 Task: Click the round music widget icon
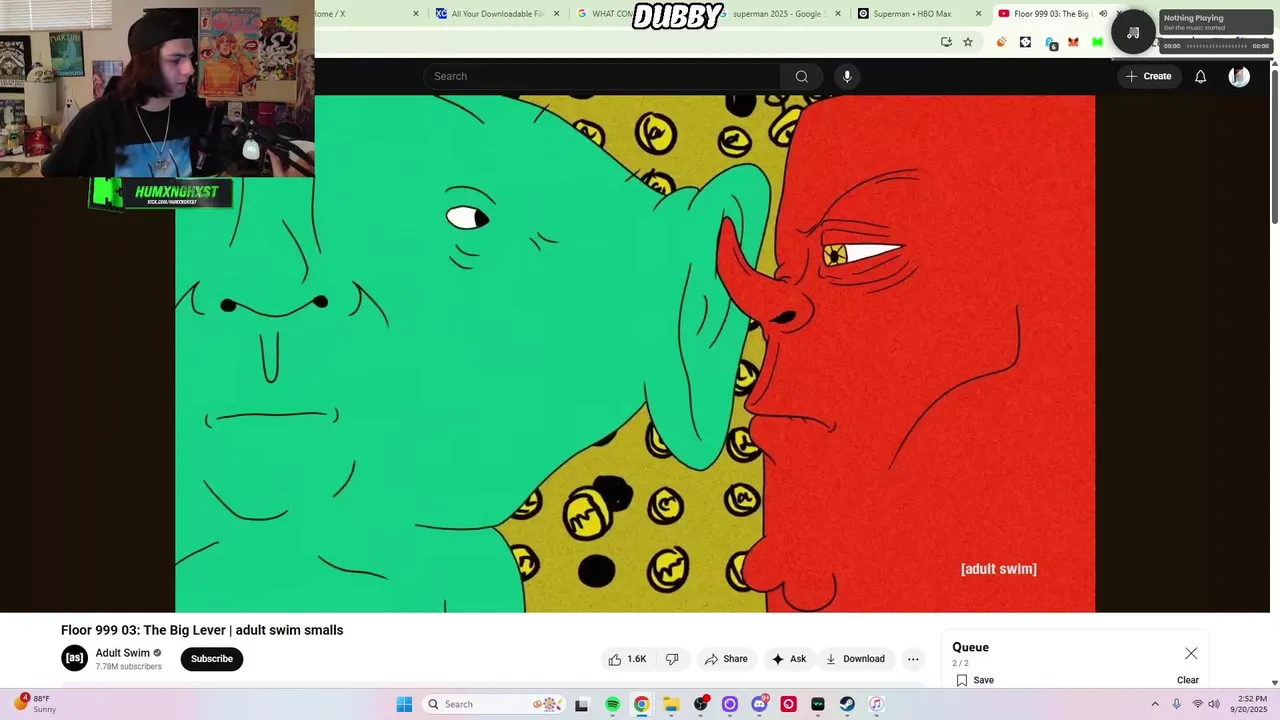pos(1133,32)
